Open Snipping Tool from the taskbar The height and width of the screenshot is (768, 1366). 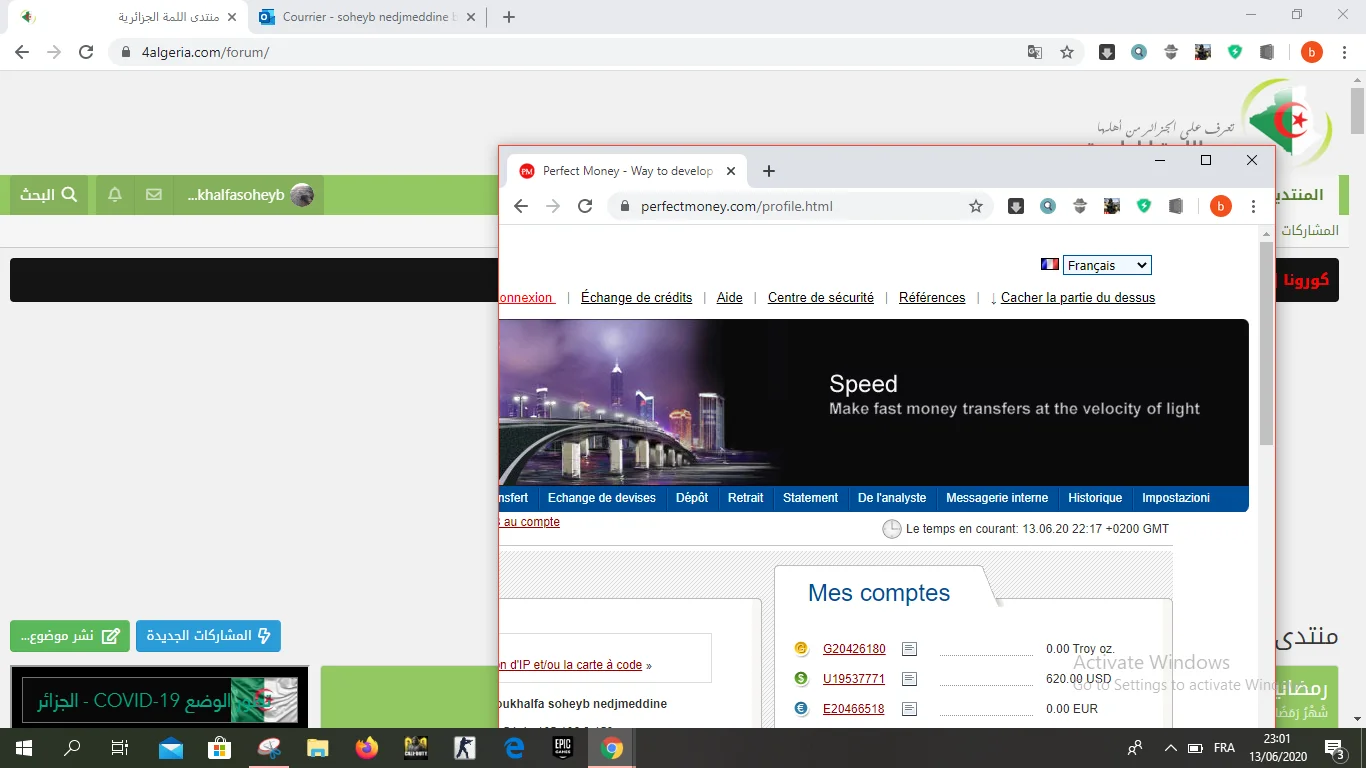[269, 748]
